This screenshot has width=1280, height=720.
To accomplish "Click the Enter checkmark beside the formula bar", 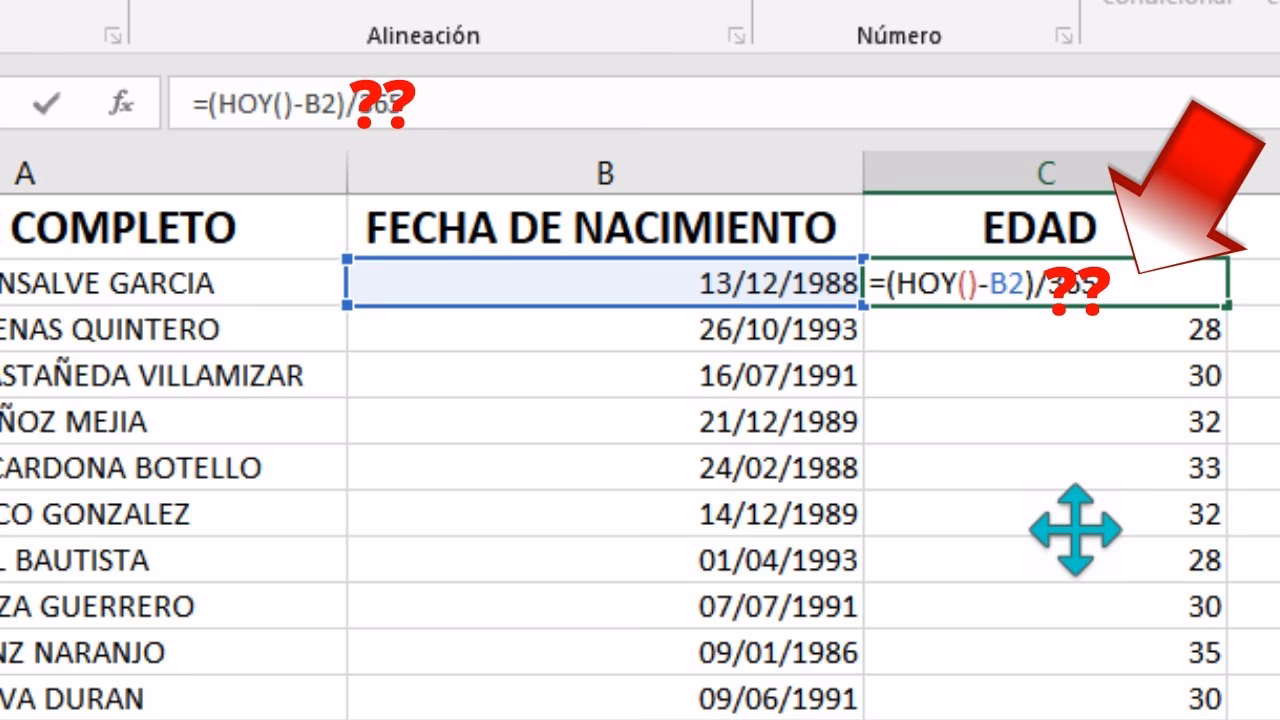I will coord(45,102).
